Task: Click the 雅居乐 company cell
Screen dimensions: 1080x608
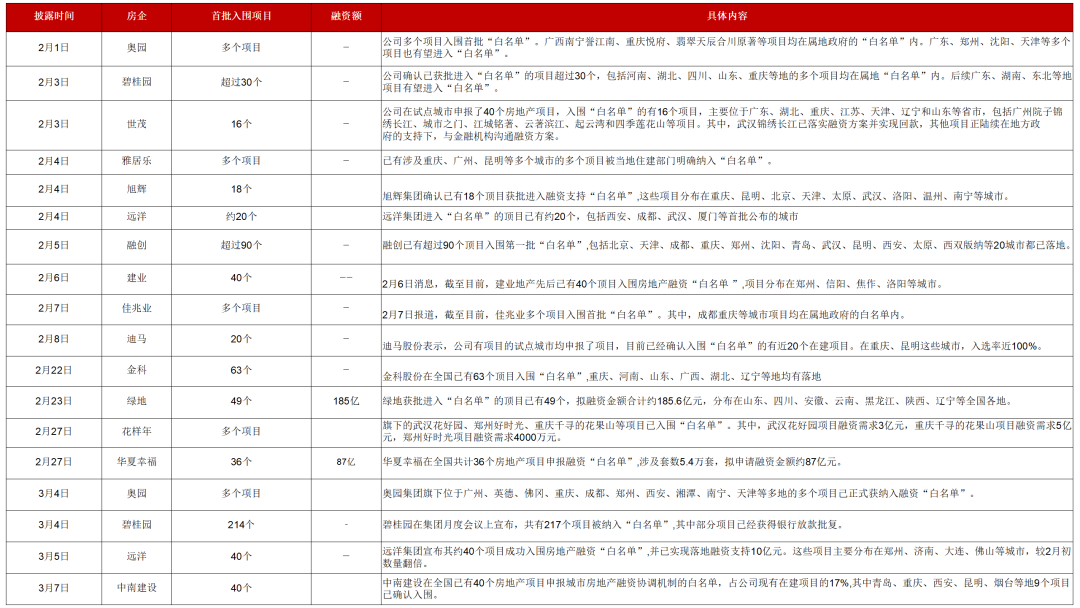Action: [136, 161]
